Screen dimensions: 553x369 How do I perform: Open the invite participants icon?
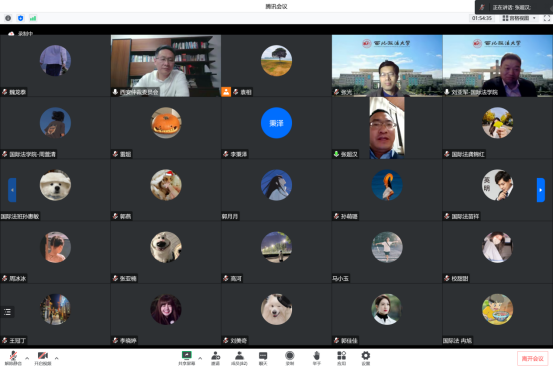tap(215, 358)
